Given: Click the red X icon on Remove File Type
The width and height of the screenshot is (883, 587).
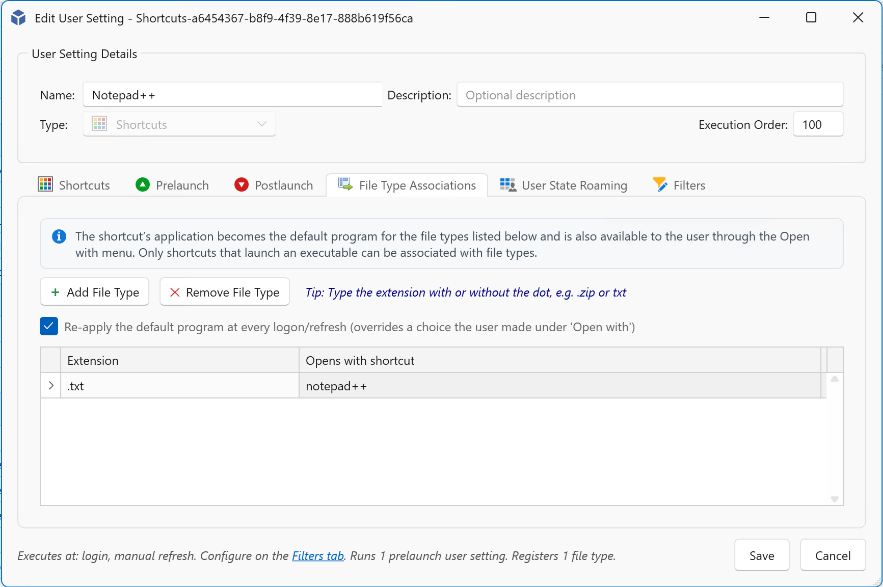Looking at the screenshot, I should click(175, 292).
